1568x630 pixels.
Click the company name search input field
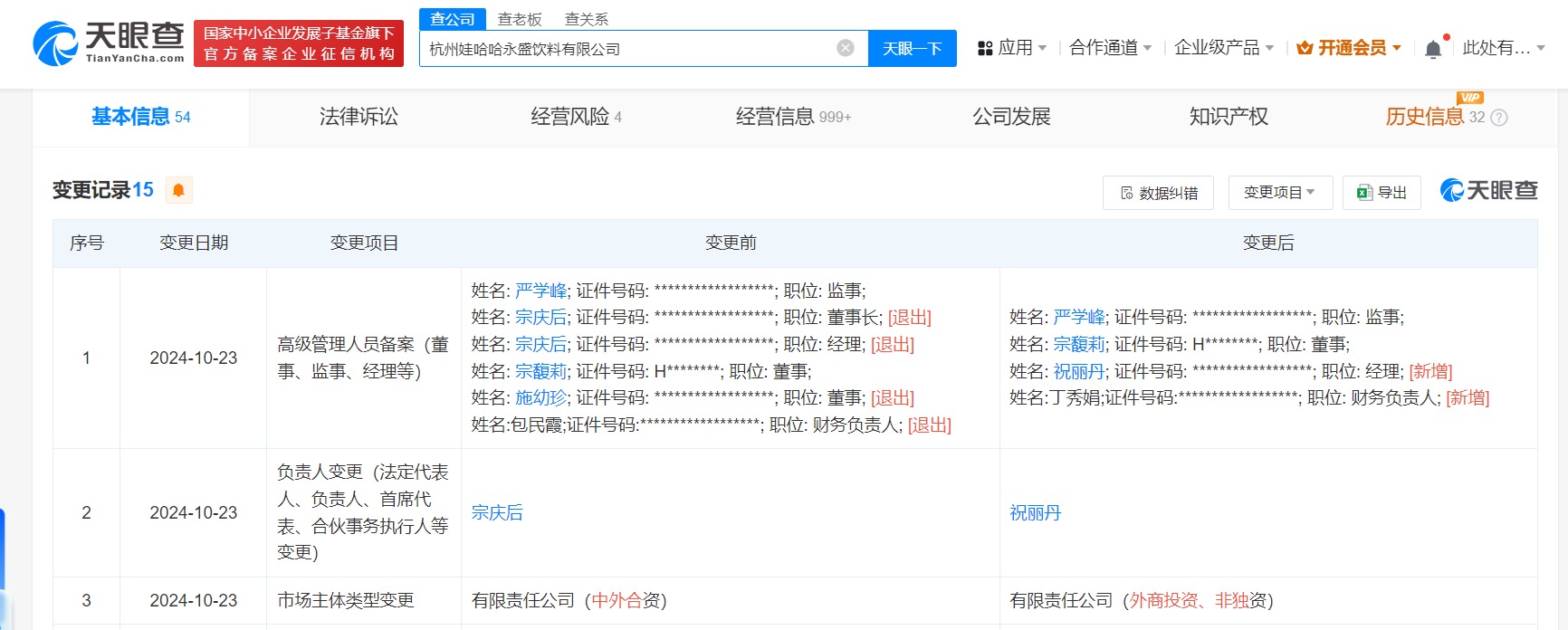click(625, 49)
